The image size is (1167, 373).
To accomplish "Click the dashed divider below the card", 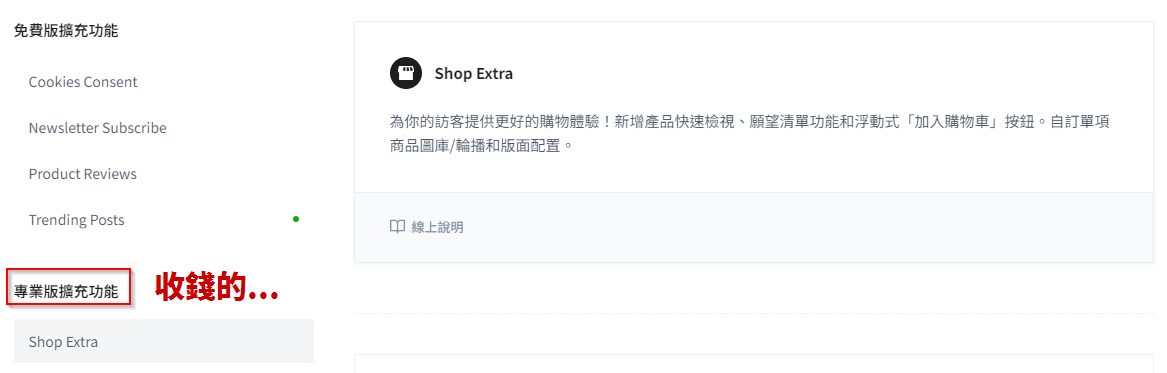I will click(x=754, y=313).
